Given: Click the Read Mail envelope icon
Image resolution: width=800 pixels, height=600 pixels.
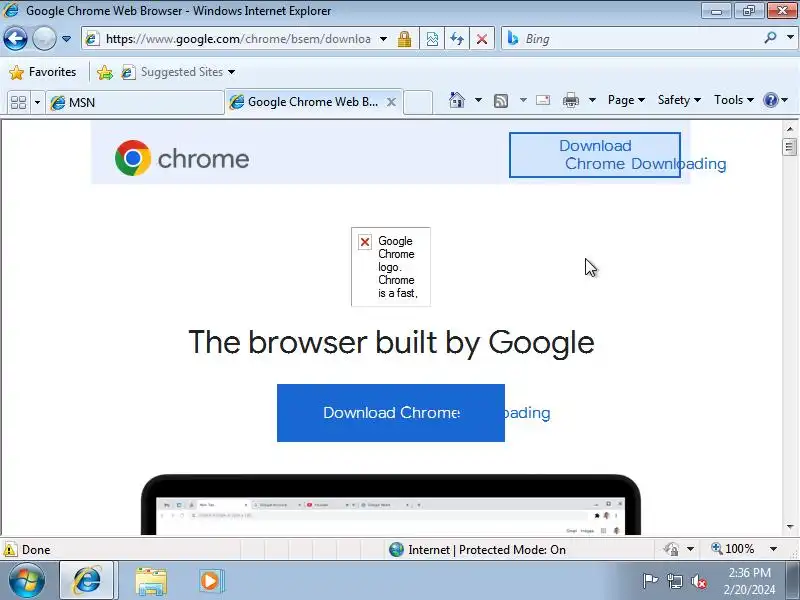Looking at the screenshot, I should (543, 100).
